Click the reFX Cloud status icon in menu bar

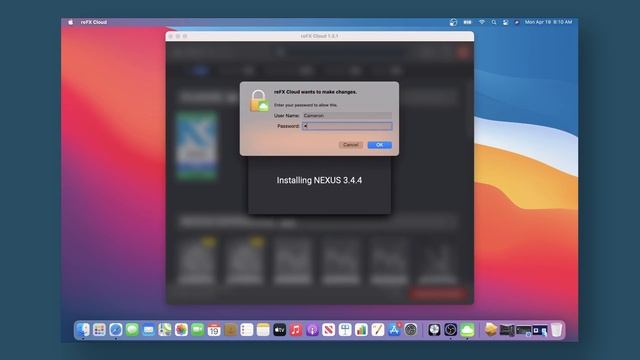pos(453,22)
